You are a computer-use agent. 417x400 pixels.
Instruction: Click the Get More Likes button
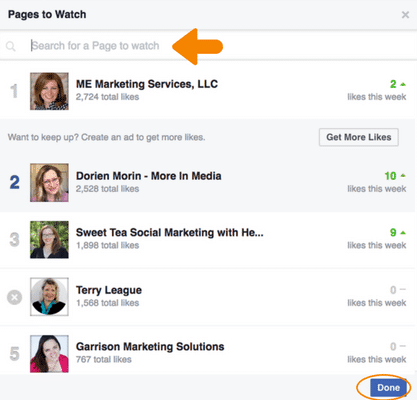coord(359,137)
